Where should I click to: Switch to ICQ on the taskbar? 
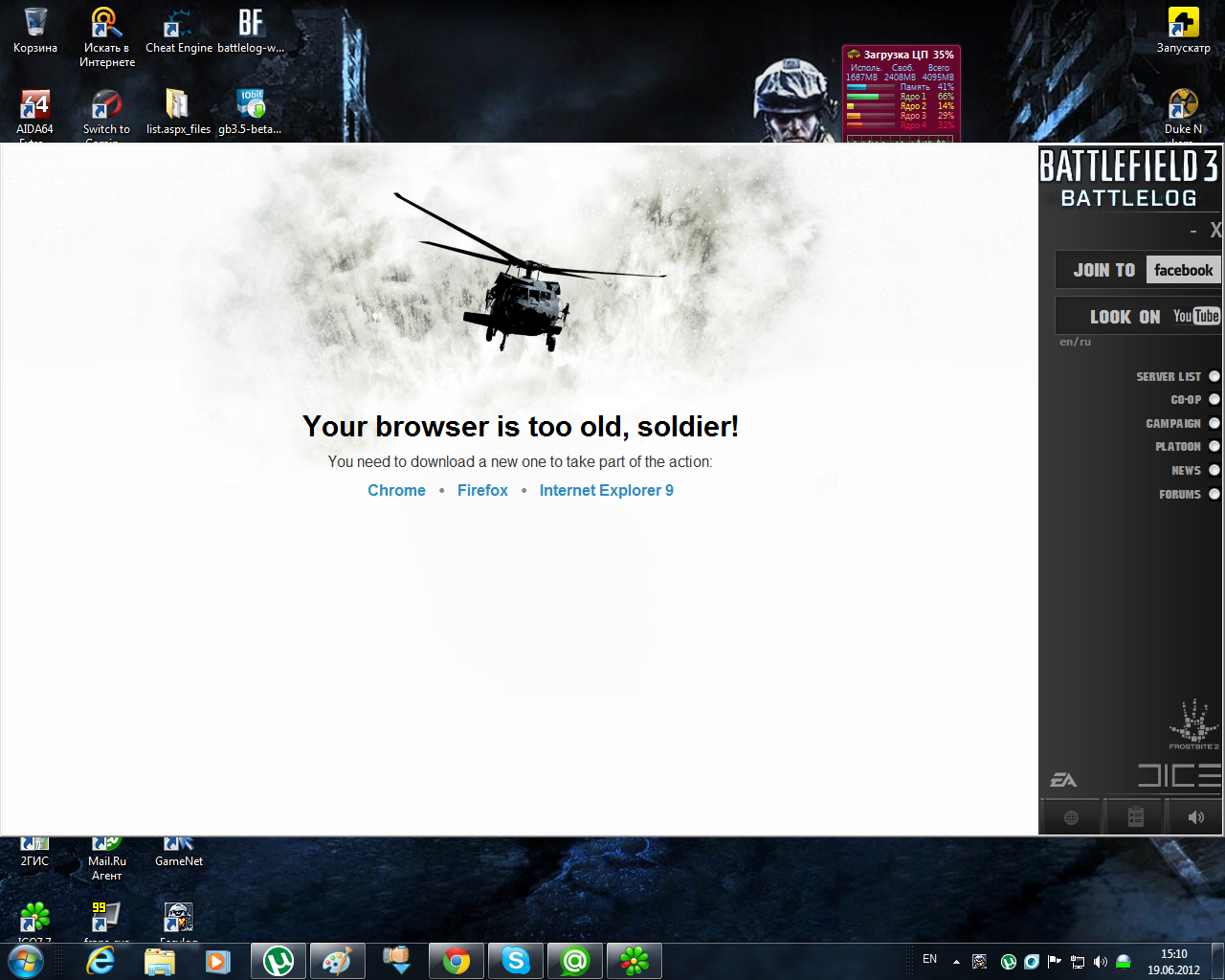pyautogui.click(x=635, y=961)
